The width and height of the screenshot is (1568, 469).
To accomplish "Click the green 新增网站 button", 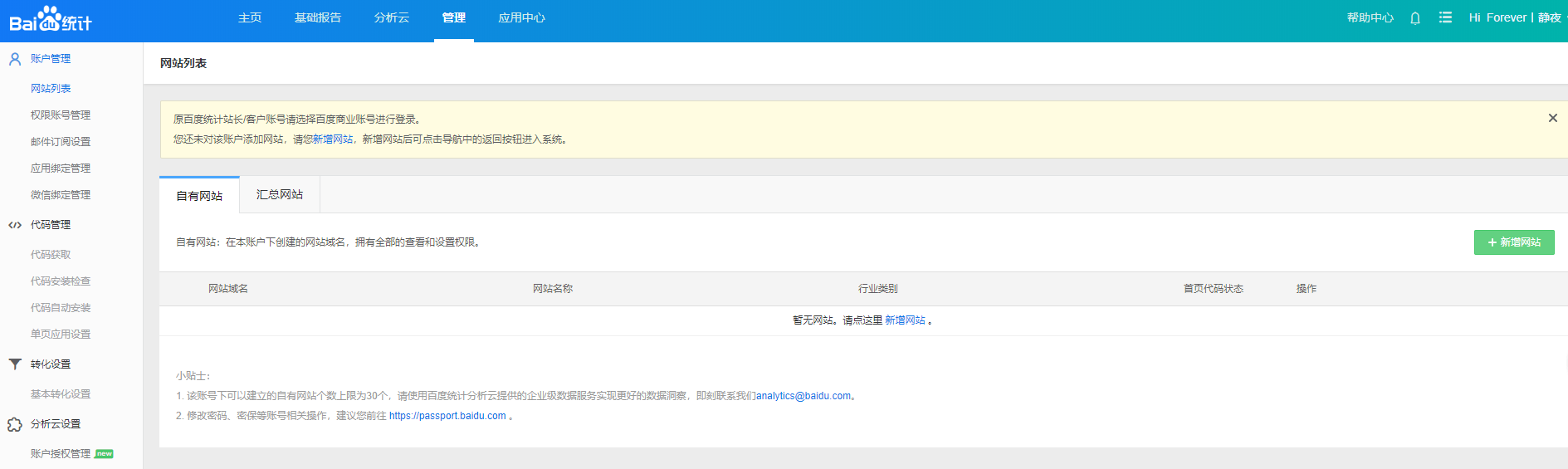I will click(1514, 242).
